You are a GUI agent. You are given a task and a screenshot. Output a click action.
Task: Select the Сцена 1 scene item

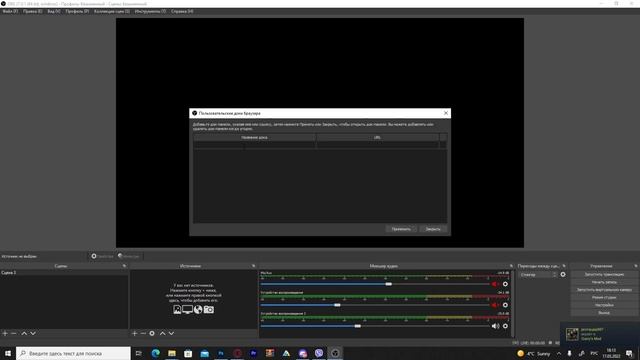[x=64, y=273]
